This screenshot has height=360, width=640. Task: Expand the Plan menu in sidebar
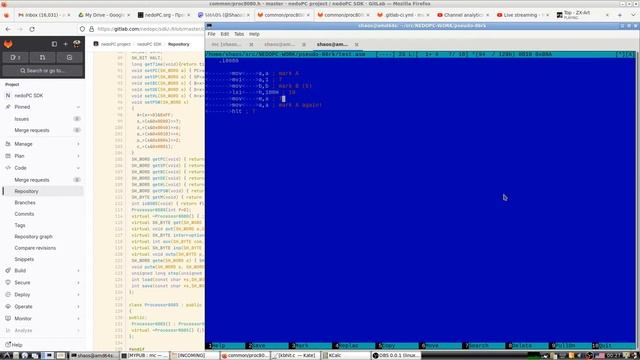[42, 156]
